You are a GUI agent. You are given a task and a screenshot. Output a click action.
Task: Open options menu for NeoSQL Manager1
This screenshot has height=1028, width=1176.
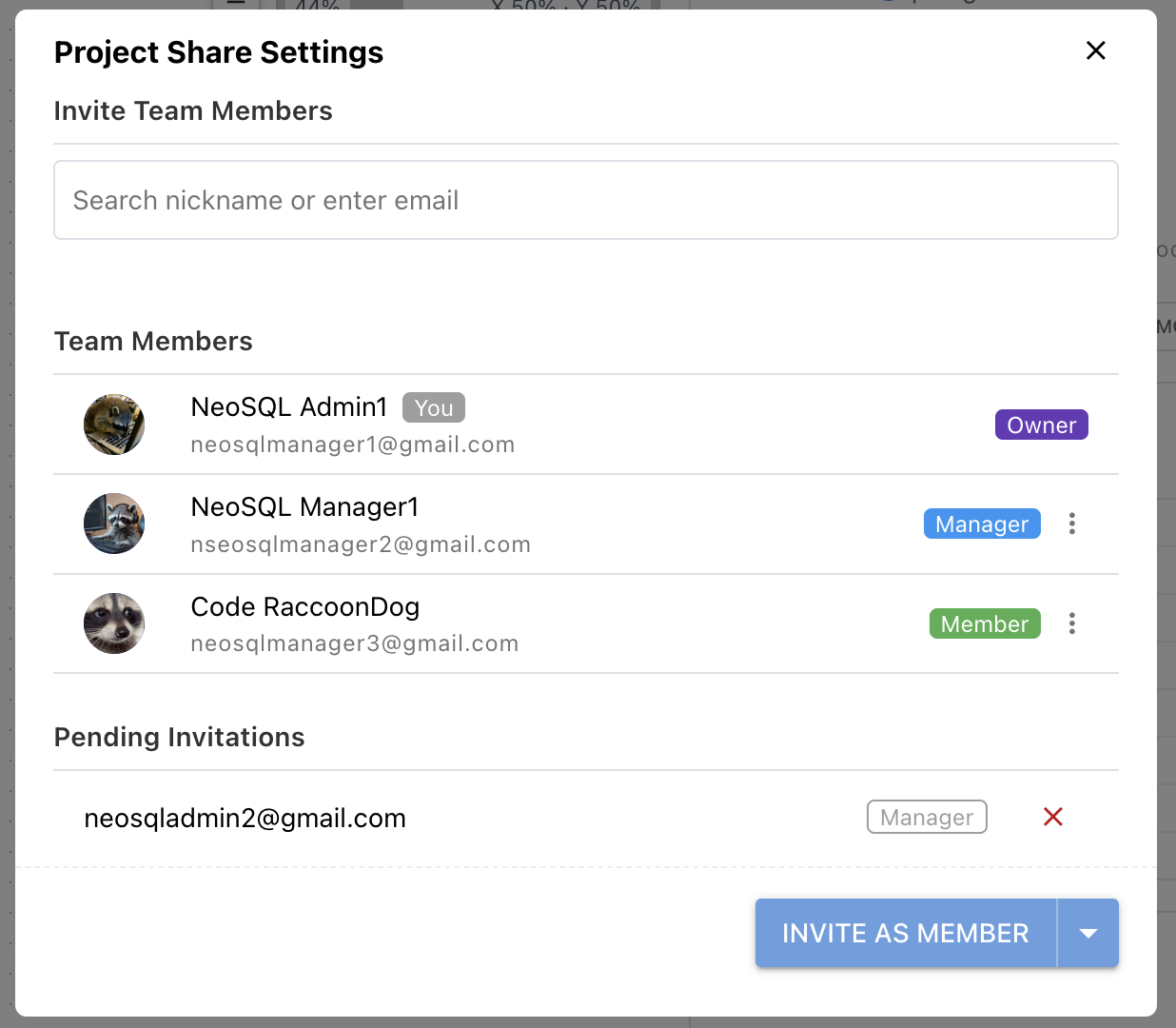pos(1072,524)
